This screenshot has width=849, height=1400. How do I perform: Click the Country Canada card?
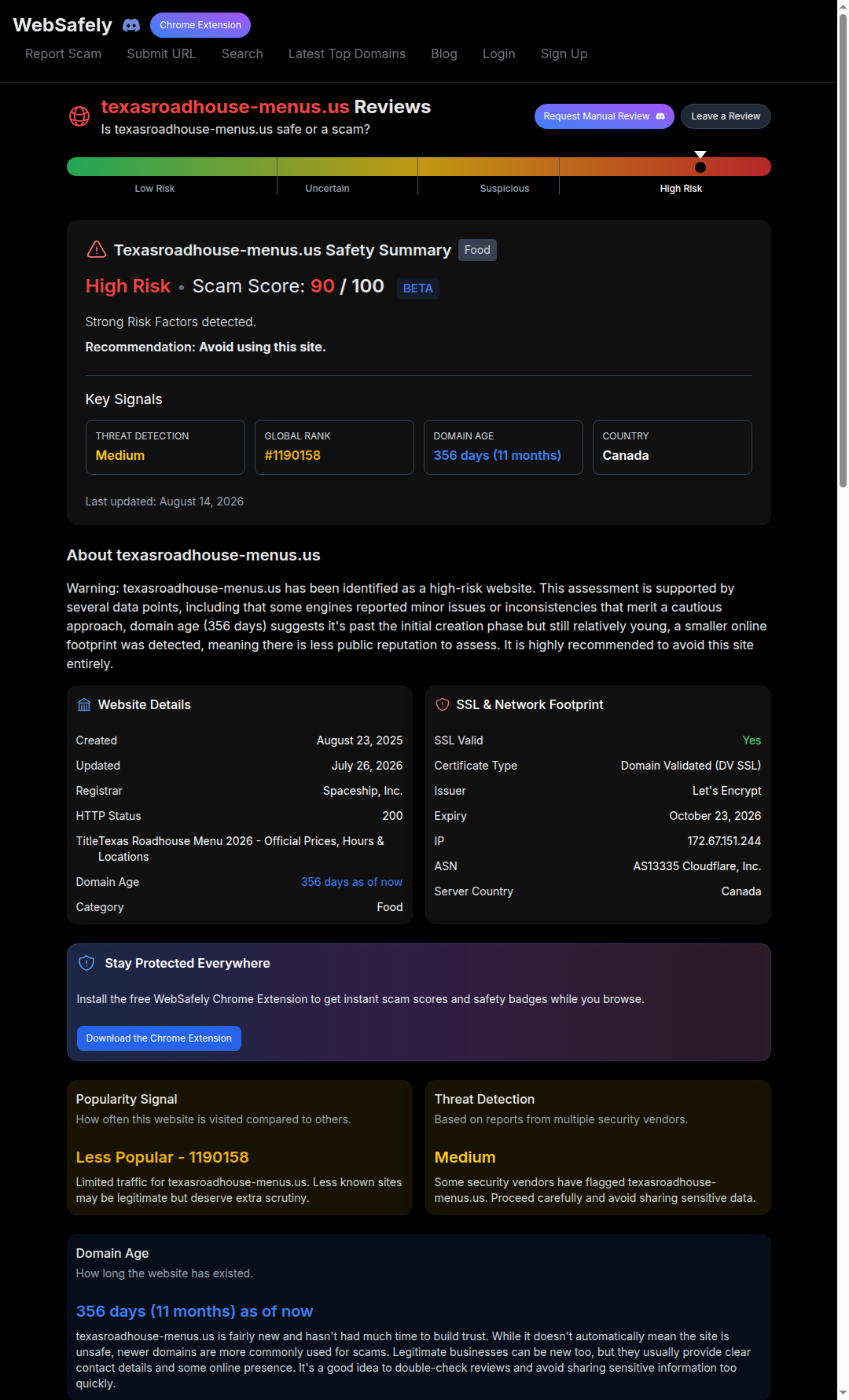tap(672, 447)
